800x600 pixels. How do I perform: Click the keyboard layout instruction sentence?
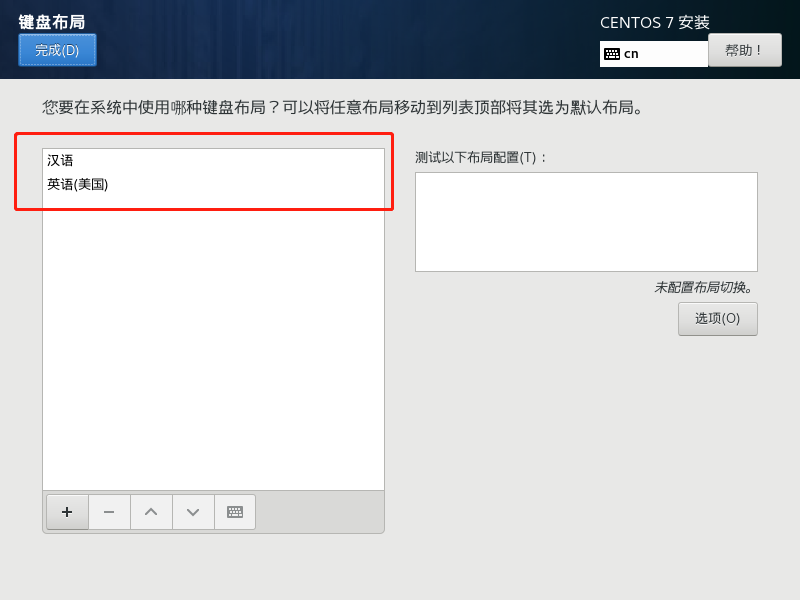342,108
